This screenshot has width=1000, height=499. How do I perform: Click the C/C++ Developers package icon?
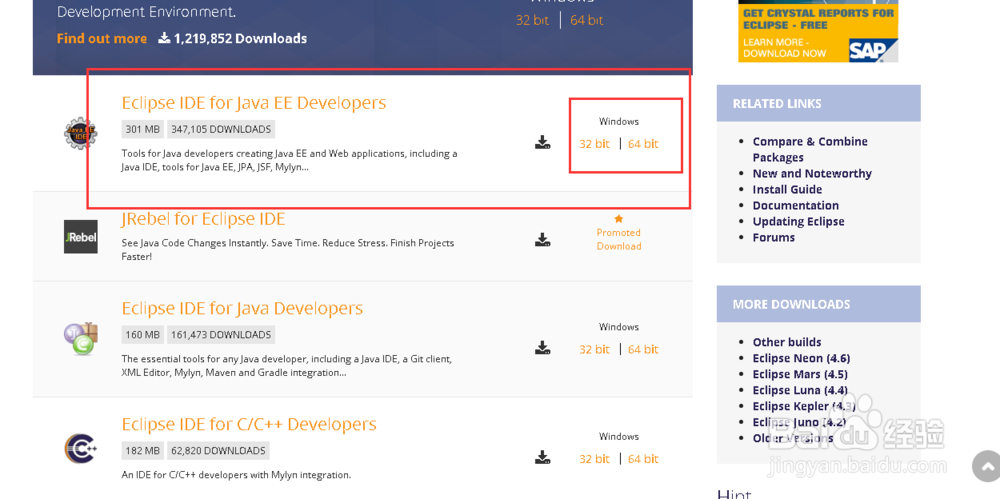click(x=80, y=448)
